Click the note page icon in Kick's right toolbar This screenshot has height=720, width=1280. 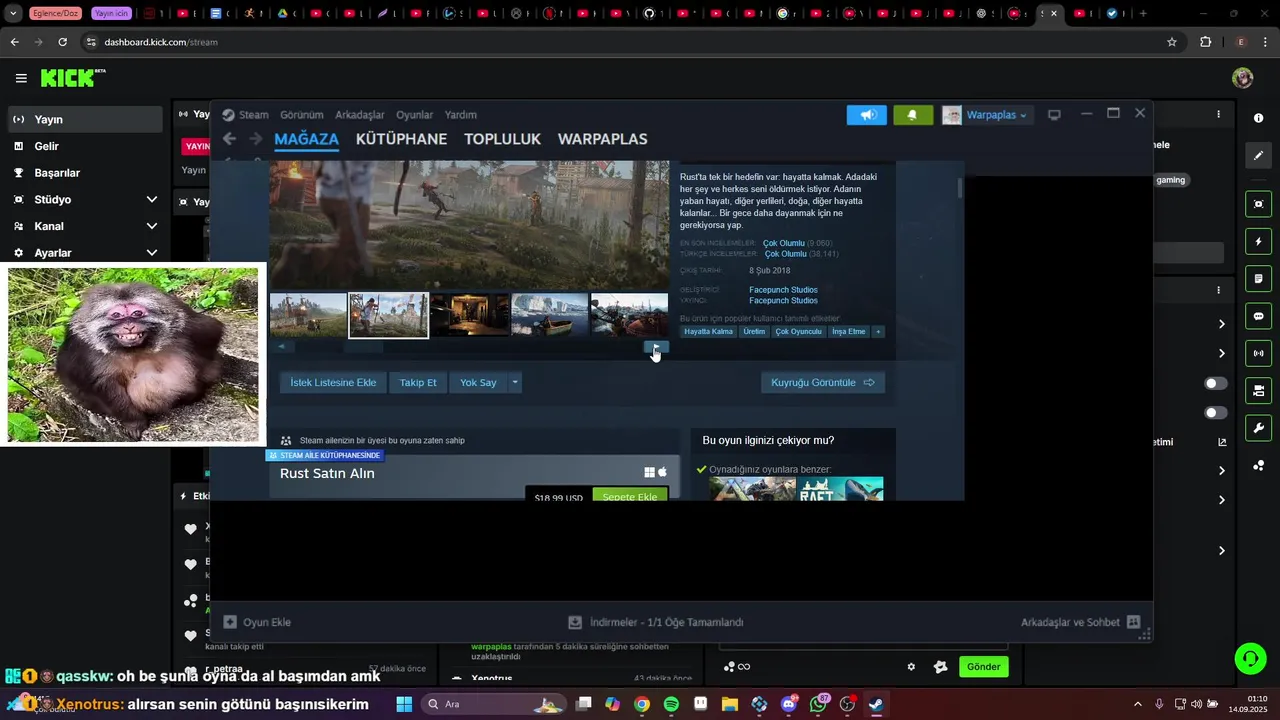(1258, 279)
